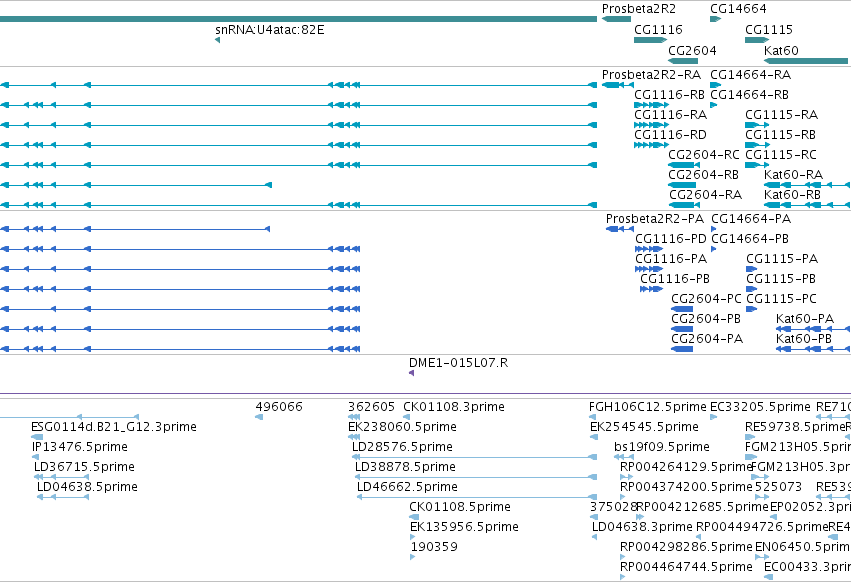Screen dimensions: 851x582
Task: Select the RP004374200.5prime EST label
Action: point(686,488)
